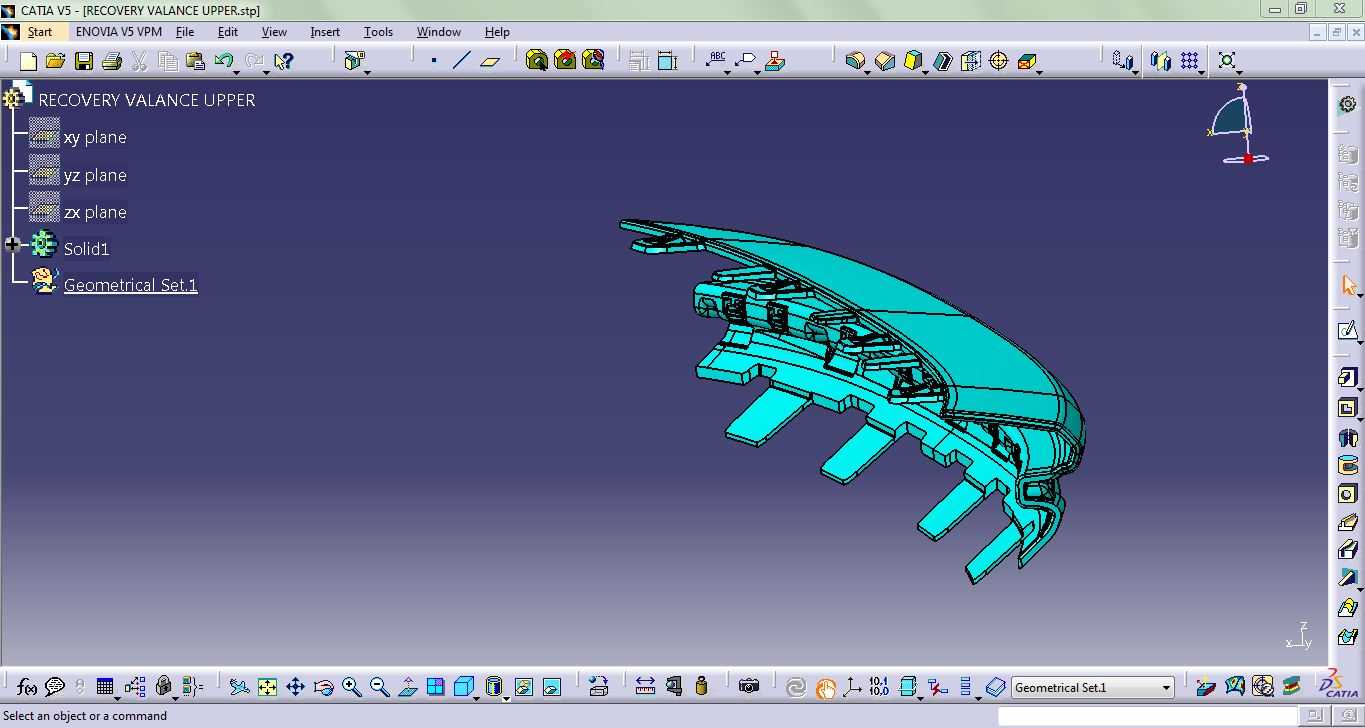Screen dimensions: 1365x728
Task: Activate the Rotate view tool
Action: tap(323, 687)
